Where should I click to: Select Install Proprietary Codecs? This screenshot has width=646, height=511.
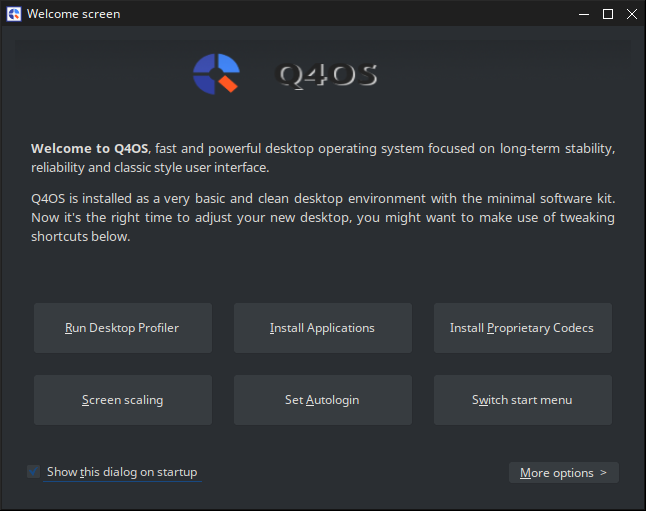522,328
